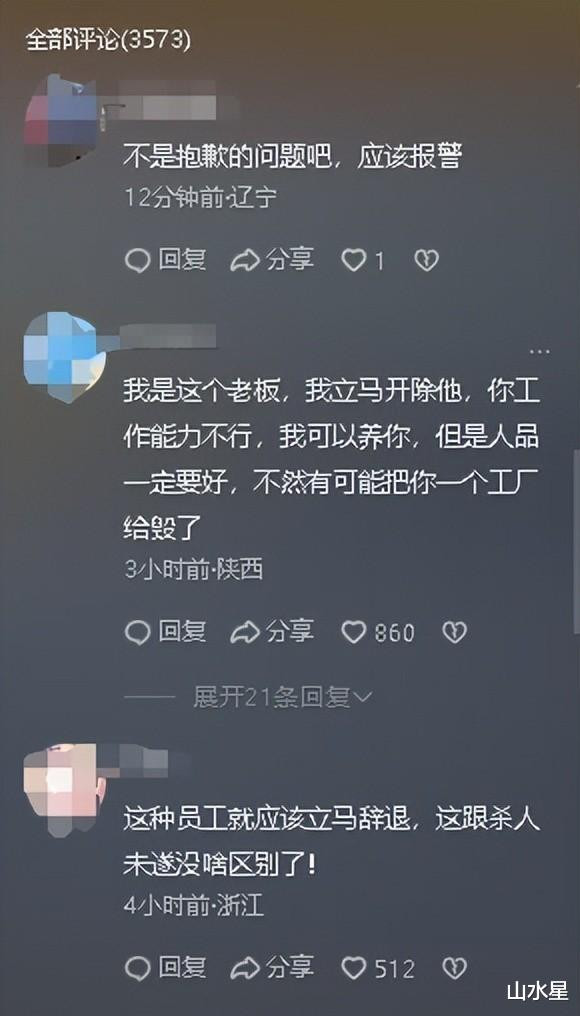This screenshot has width=580, height=1016.
Task: Open first commenter's avatar profile
Action: (x=61, y=119)
